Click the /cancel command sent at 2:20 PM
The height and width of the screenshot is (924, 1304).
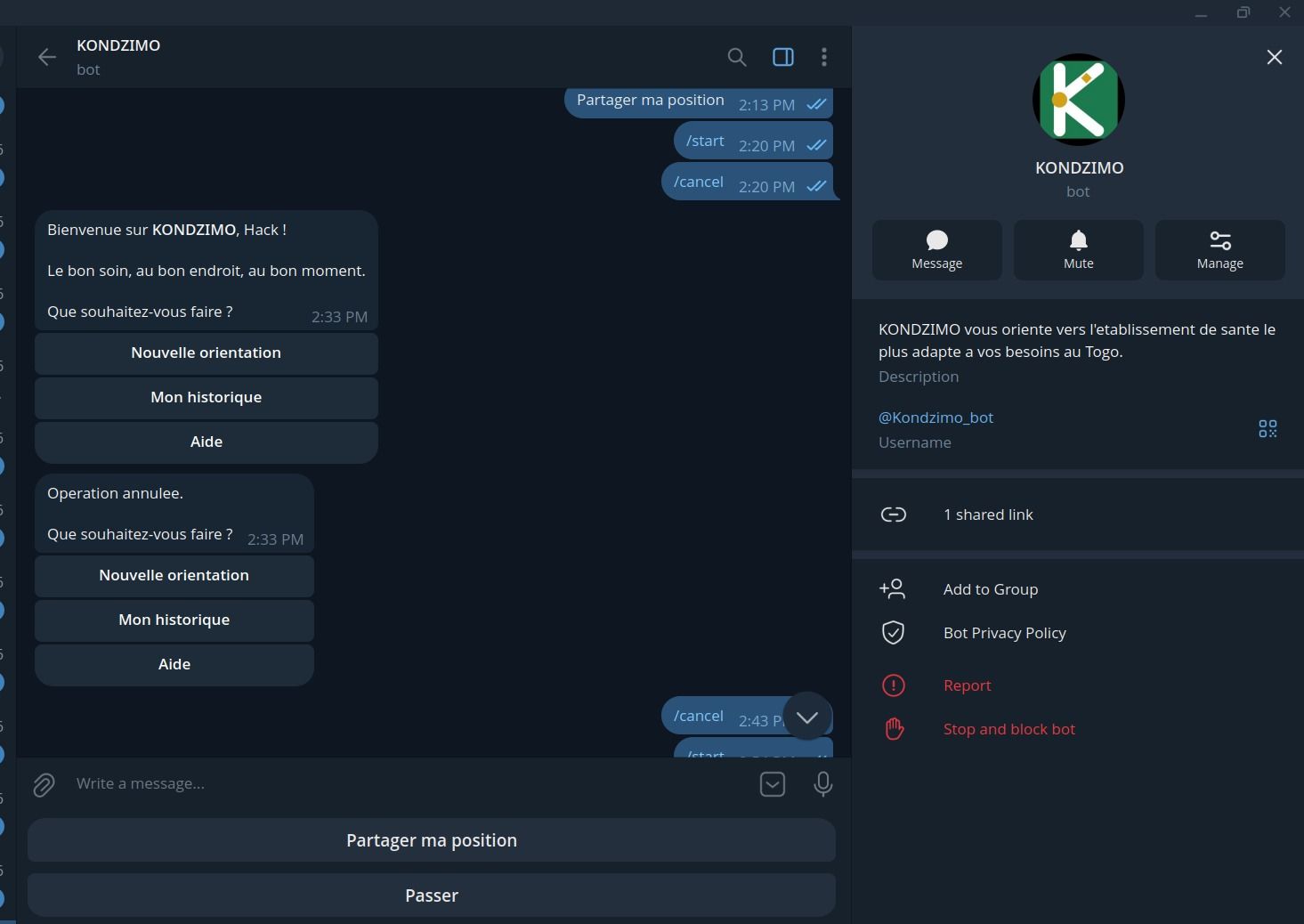(699, 182)
